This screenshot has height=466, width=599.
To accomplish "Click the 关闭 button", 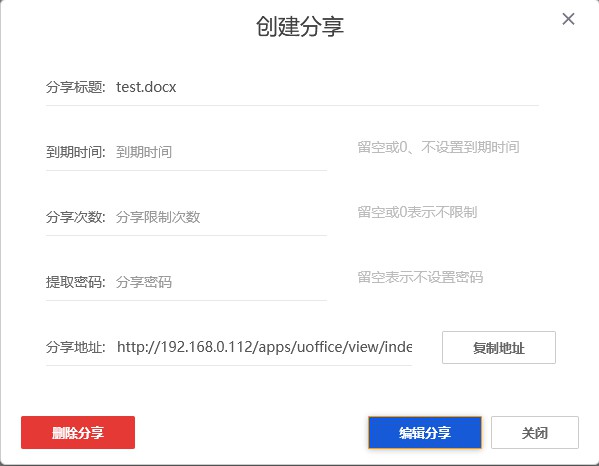I will click(534, 432).
